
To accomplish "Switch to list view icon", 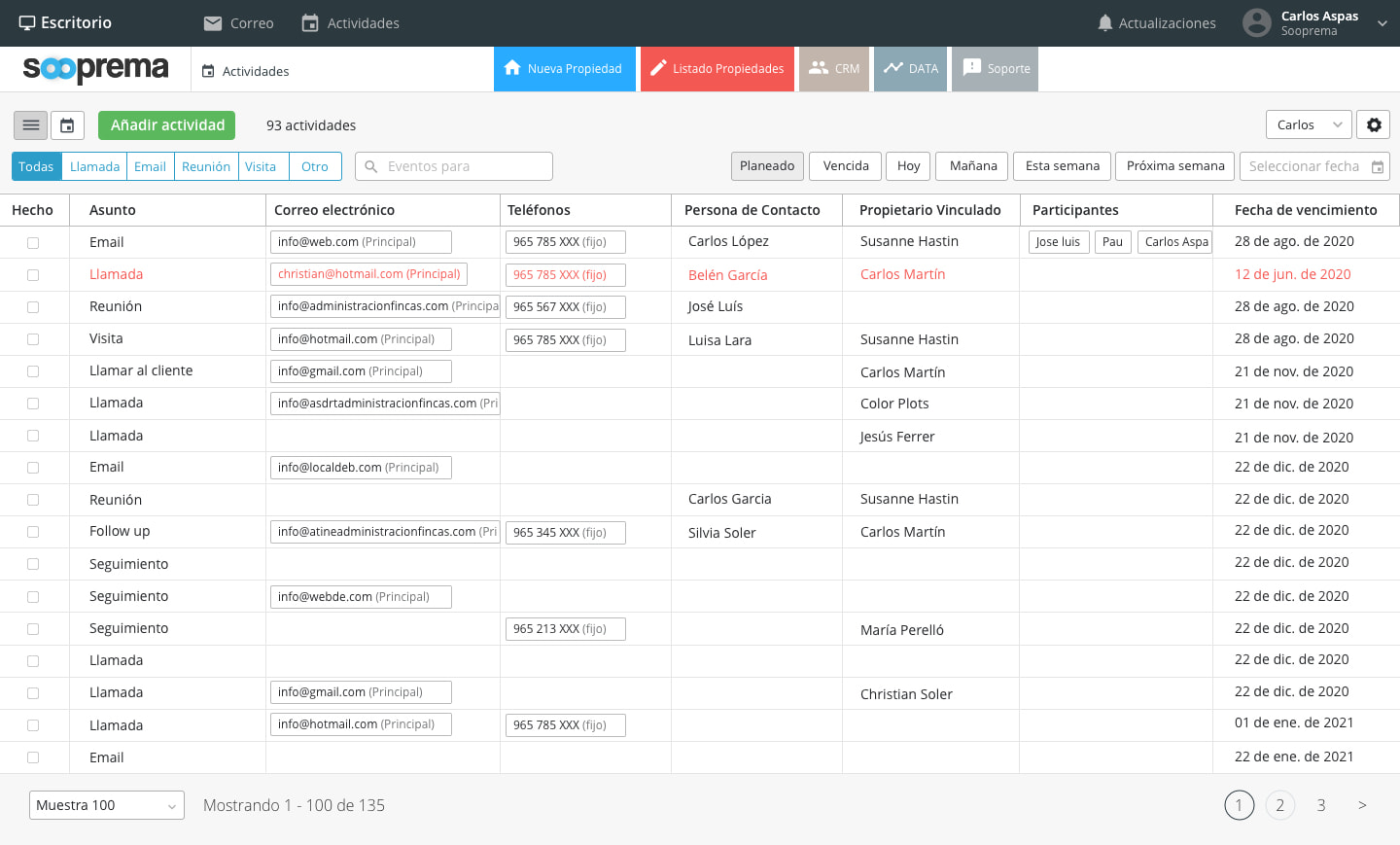I will pos(30,125).
